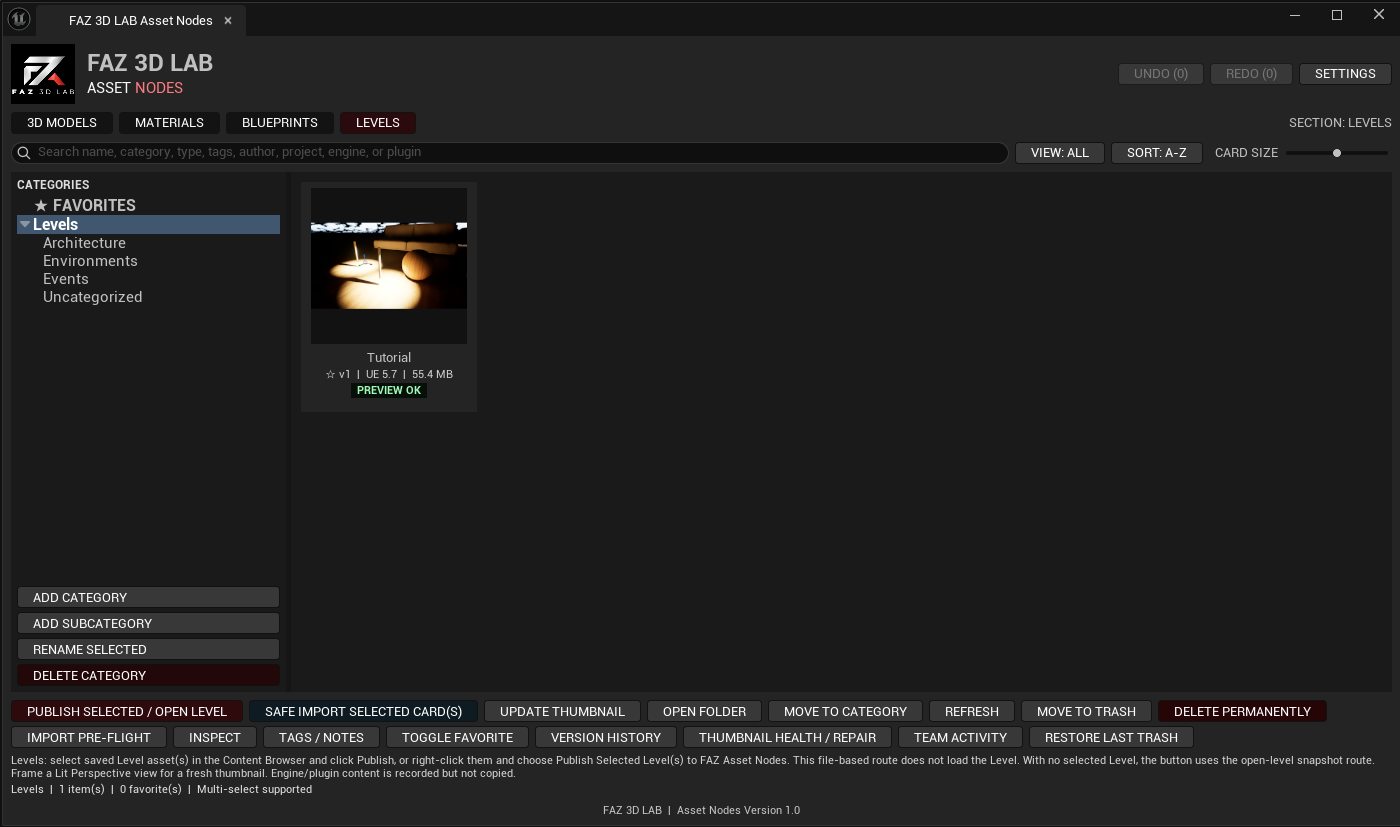1400x827 pixels.
Task: Click the Tutorial card favorite star
Action: click(330, 374)
